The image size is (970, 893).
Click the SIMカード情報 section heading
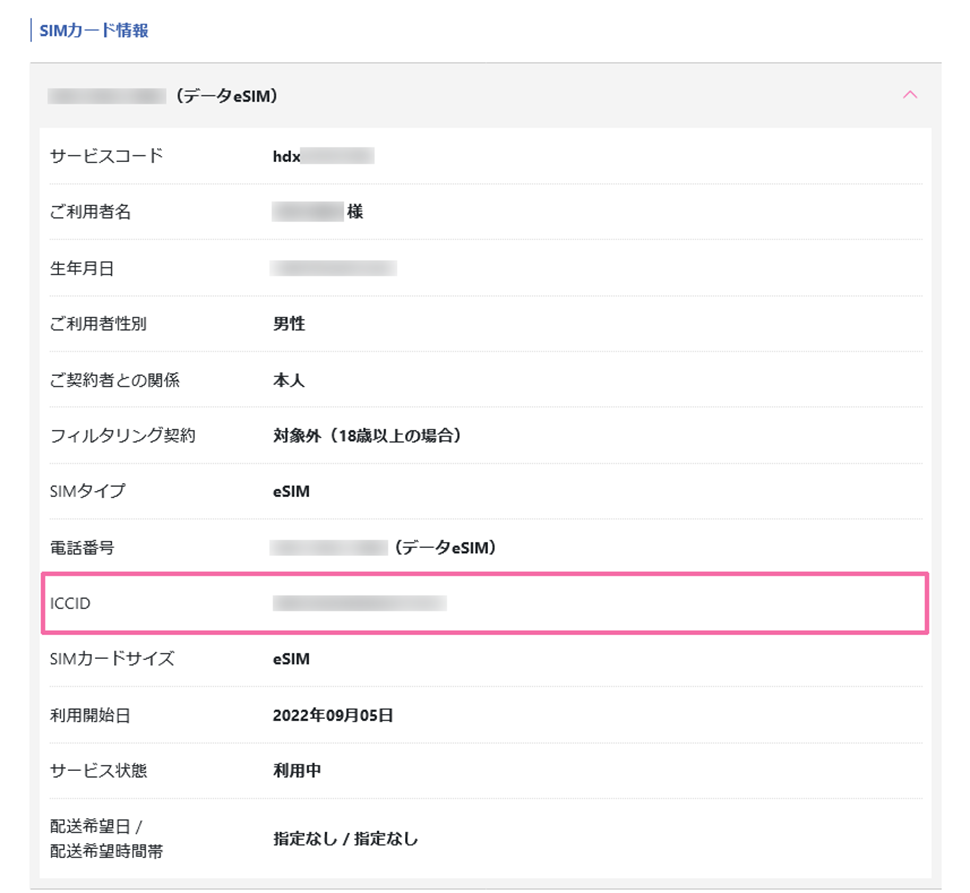pyautogui.click(x=93, y=31)
